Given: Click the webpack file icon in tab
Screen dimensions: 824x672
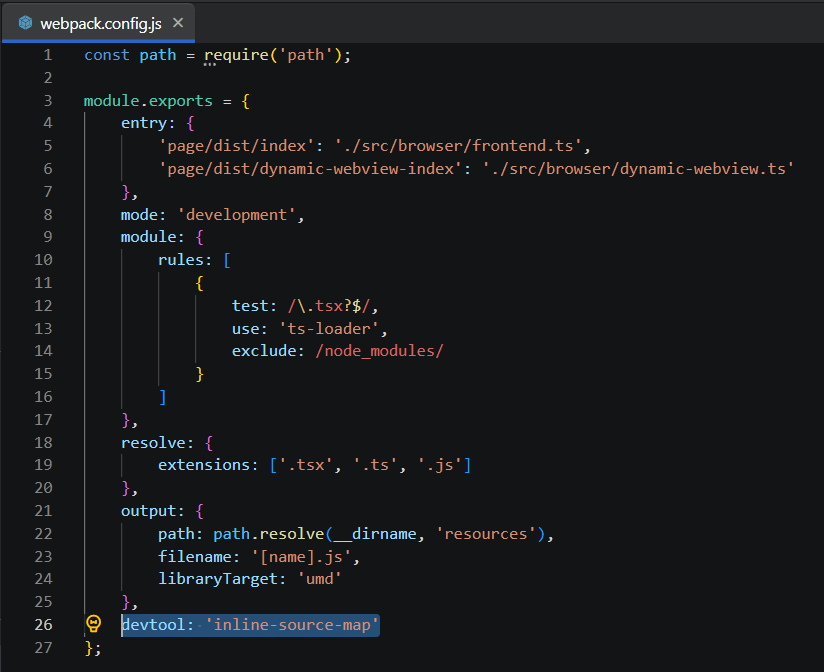Looking at the screenshot, I should [25, 23].
